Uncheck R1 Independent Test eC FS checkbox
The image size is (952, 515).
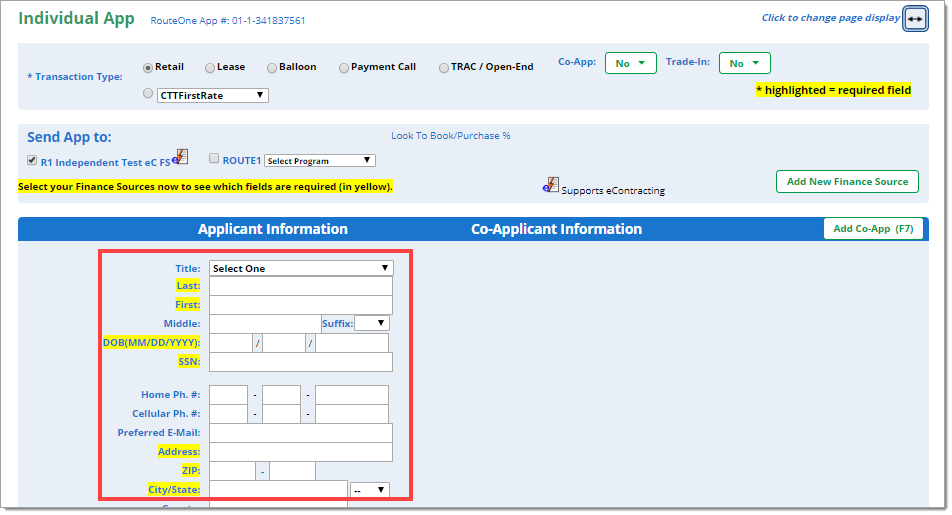(32, 160)
